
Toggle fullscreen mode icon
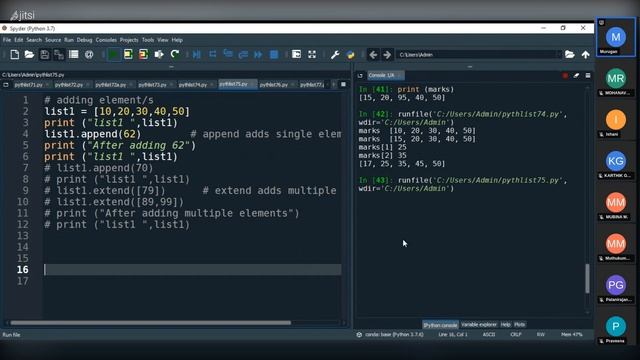312,54
